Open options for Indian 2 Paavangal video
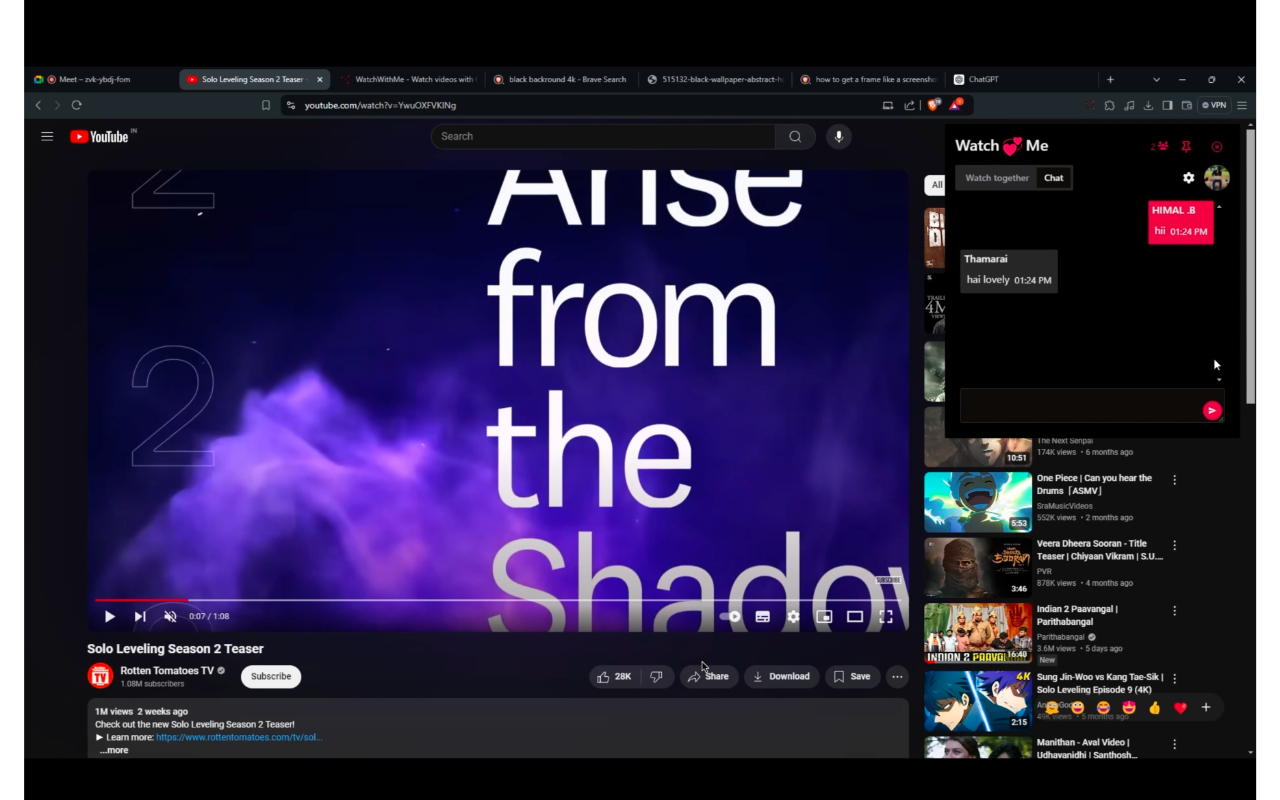This screenshot has height=800, width=1280. coord(1175,611)
